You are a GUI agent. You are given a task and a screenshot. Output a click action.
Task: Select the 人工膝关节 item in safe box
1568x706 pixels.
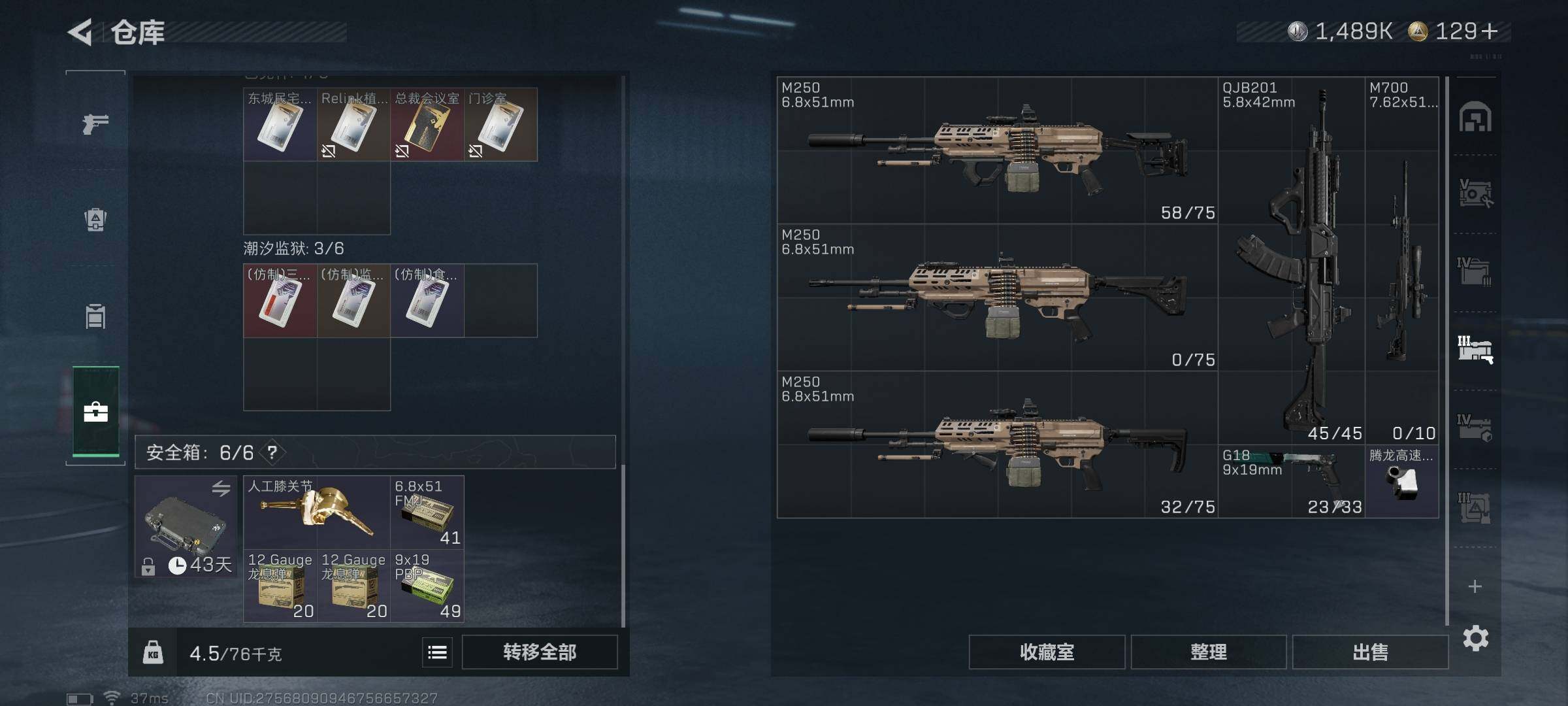point(317,512)
